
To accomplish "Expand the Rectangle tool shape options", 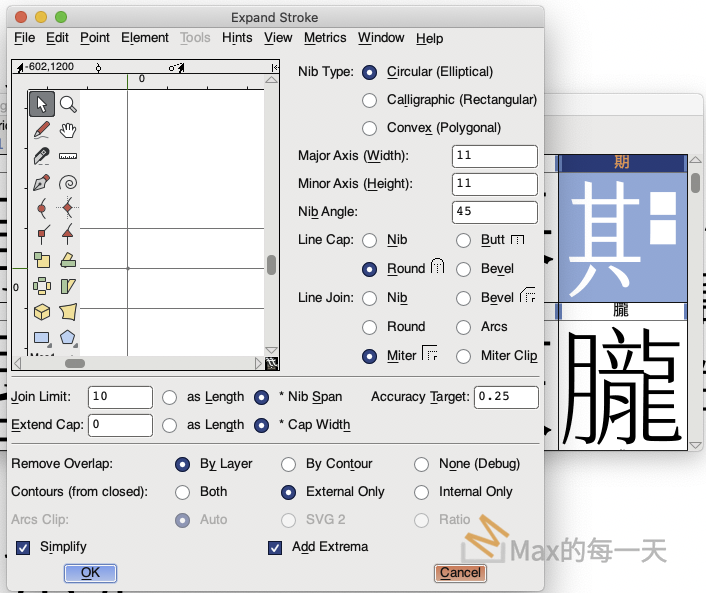I will (42, 339).
